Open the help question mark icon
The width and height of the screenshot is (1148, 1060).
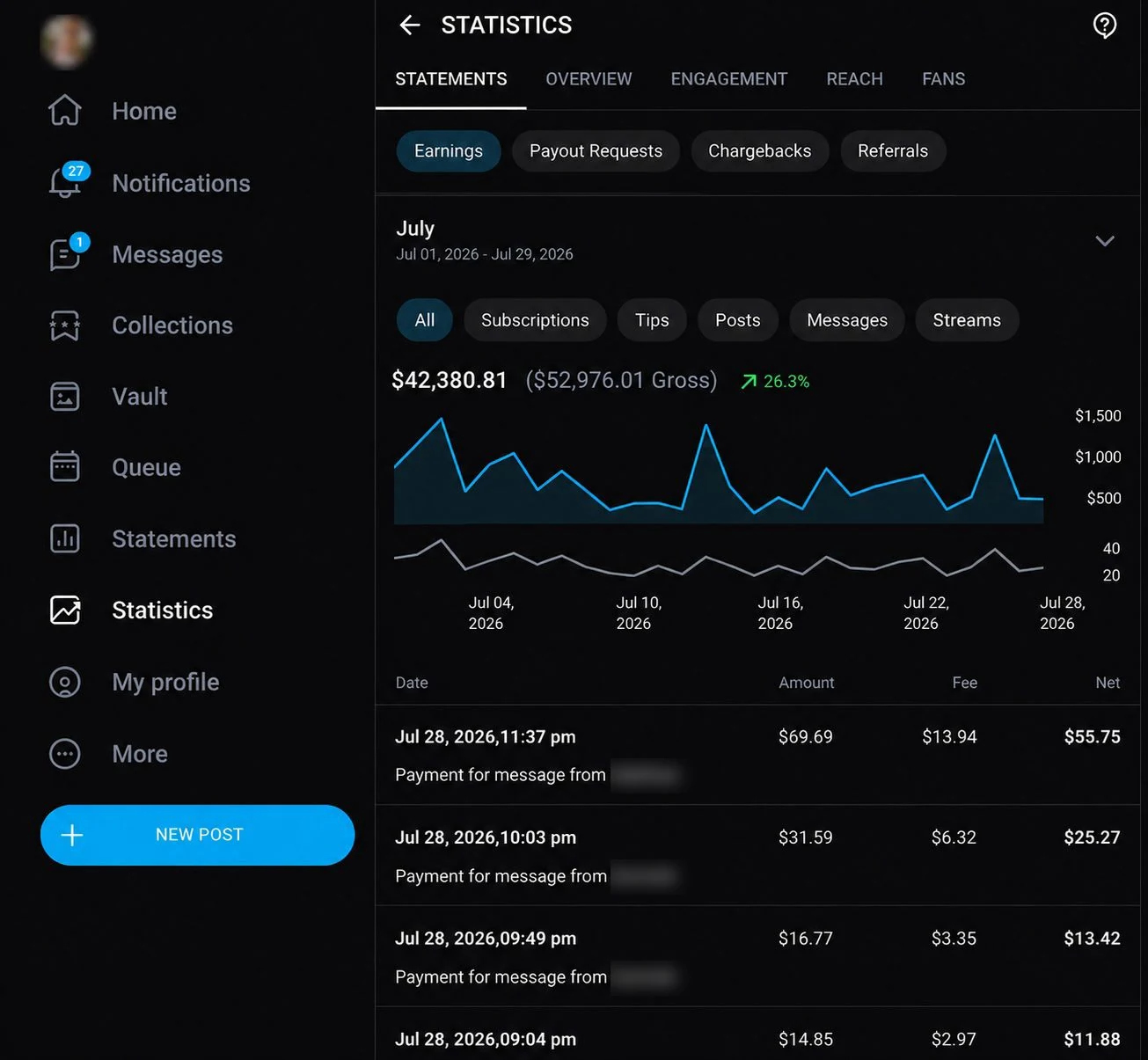[x=1105, y=26]
